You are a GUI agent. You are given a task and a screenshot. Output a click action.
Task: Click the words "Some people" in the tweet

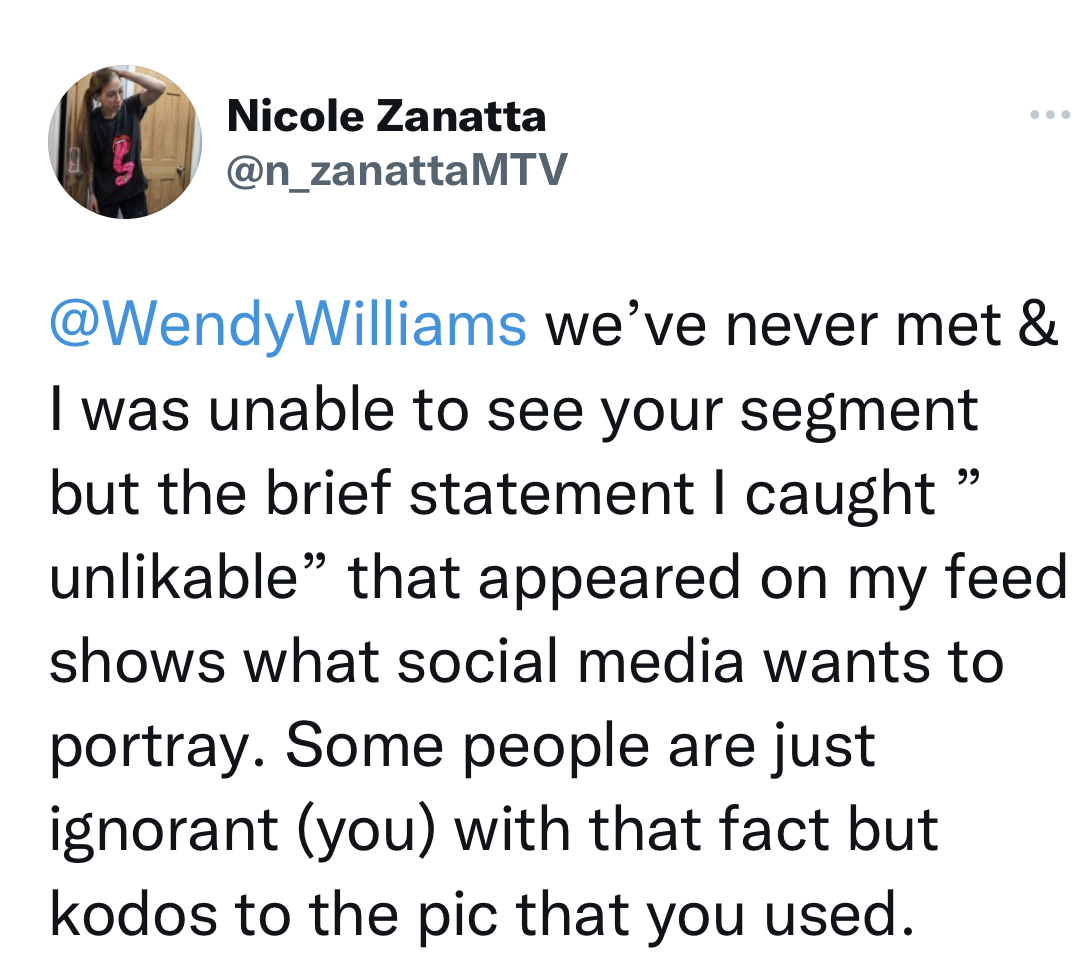[468, 748]
